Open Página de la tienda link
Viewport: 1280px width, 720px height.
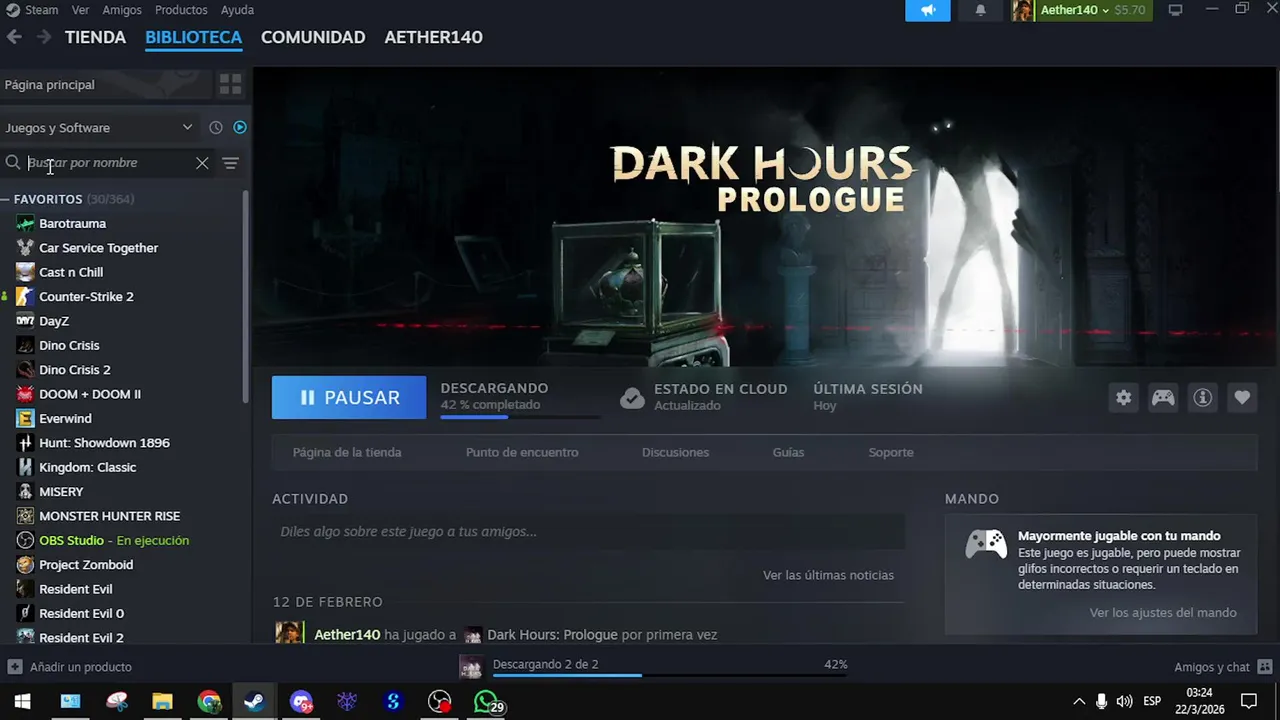point(347,452)
